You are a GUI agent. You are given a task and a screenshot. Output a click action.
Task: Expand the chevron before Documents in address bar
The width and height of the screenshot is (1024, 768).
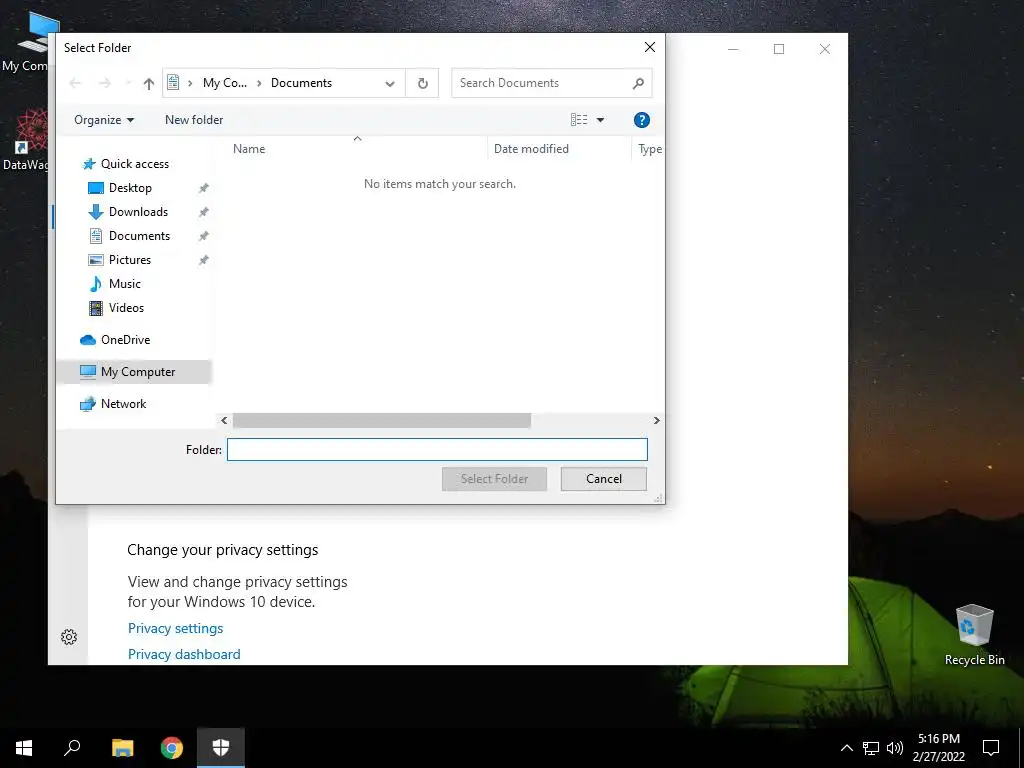[259, 83]
